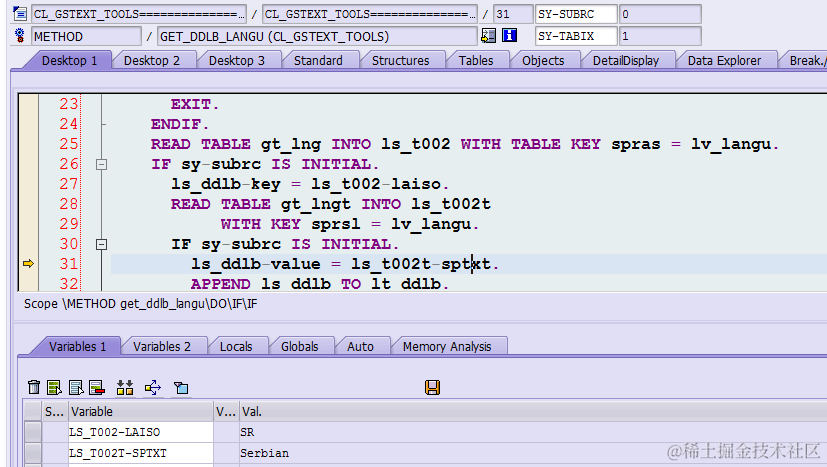
Task: Click the SY-SUBRC value field showing 0
Action: 660,14
